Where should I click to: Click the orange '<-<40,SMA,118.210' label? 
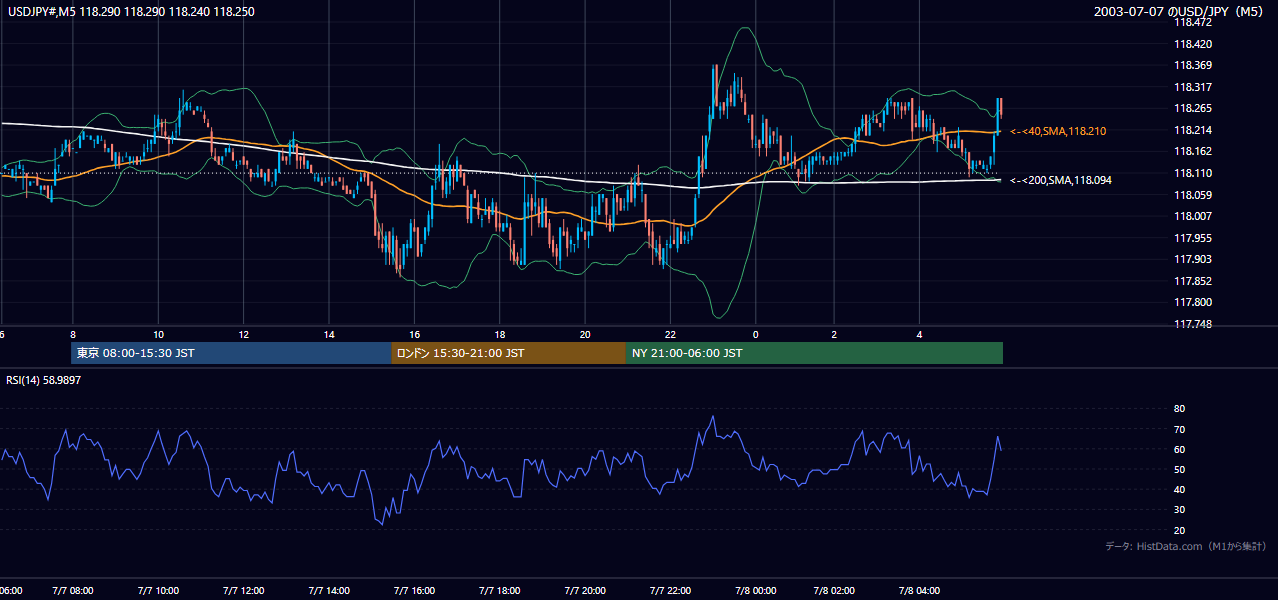1058,131
